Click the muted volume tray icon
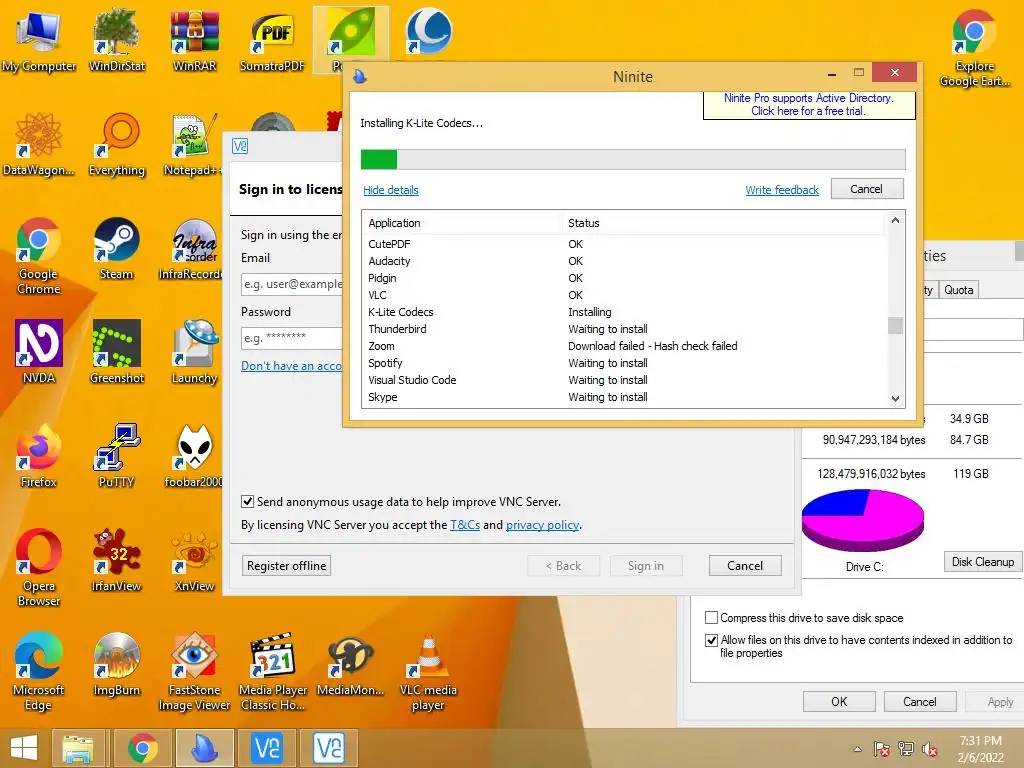The image size is (1024, 768). point(930,749)
